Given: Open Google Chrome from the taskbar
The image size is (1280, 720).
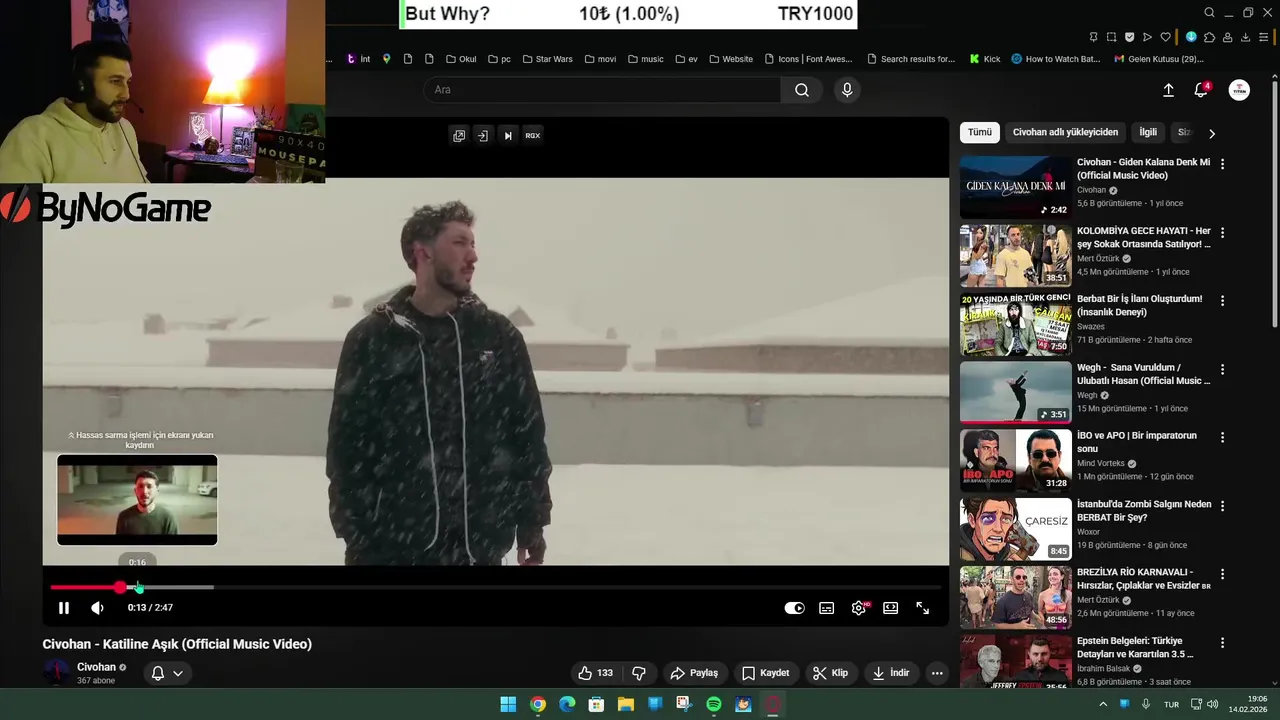Looking at the screenshot, I should 538,704.
